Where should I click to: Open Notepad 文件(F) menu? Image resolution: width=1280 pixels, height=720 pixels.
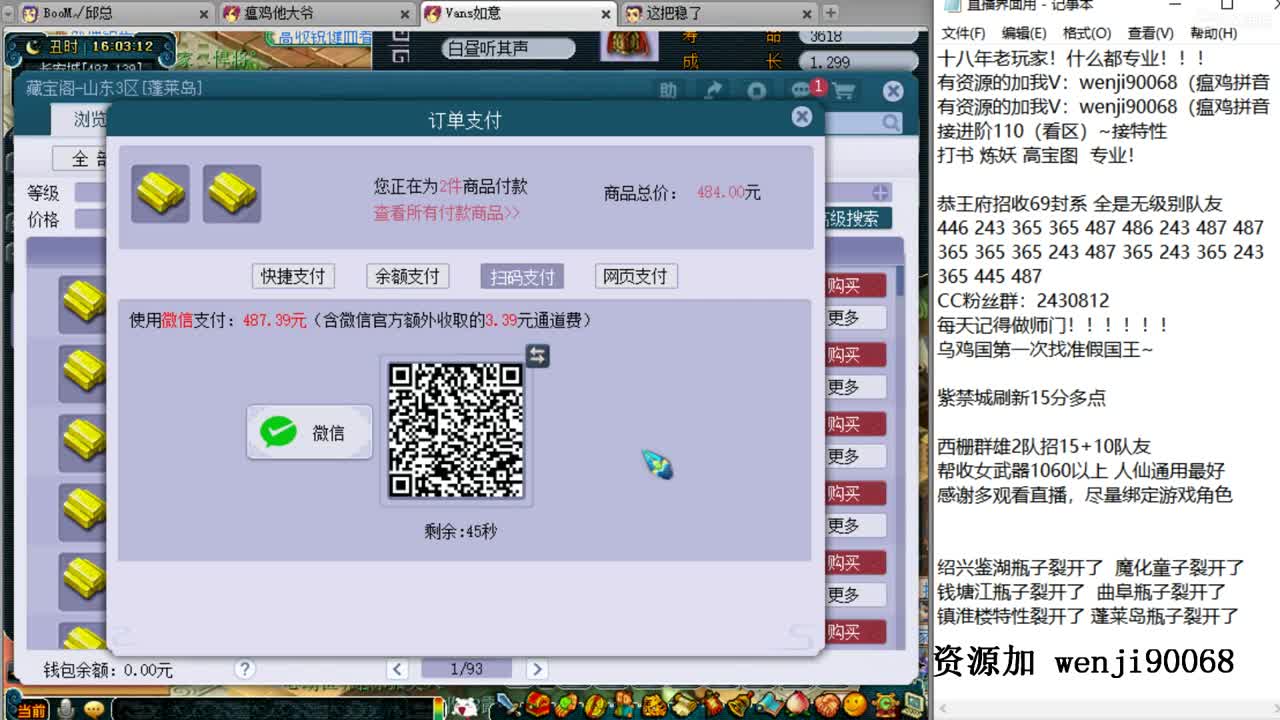point(963,33)
